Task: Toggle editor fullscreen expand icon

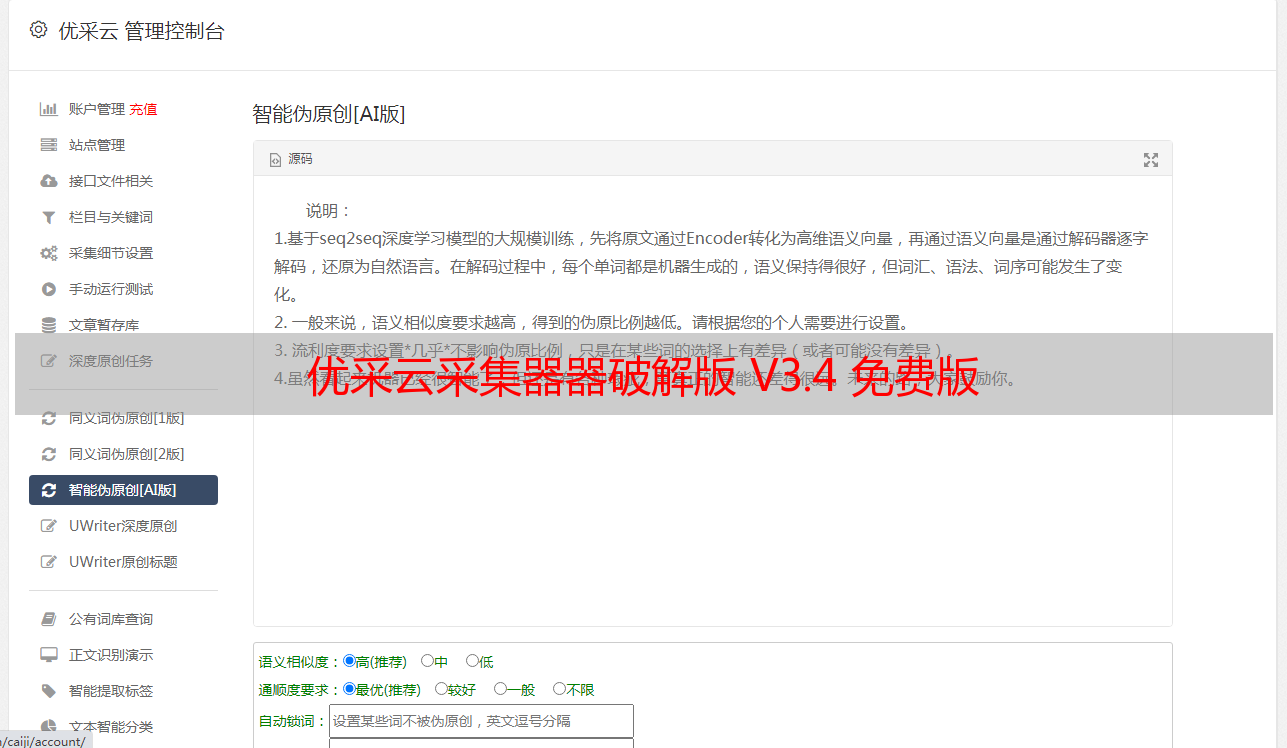Action: click(1151, 160)
